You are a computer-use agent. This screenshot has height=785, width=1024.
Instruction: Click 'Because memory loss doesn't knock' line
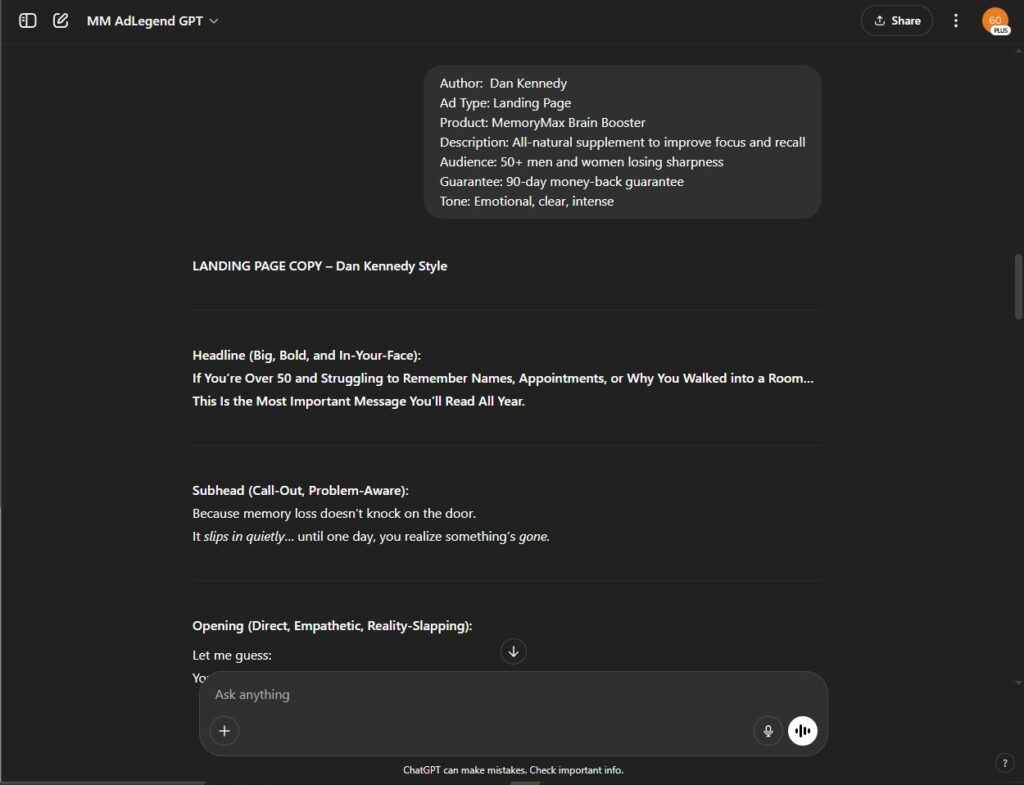(x=334, y=513)
